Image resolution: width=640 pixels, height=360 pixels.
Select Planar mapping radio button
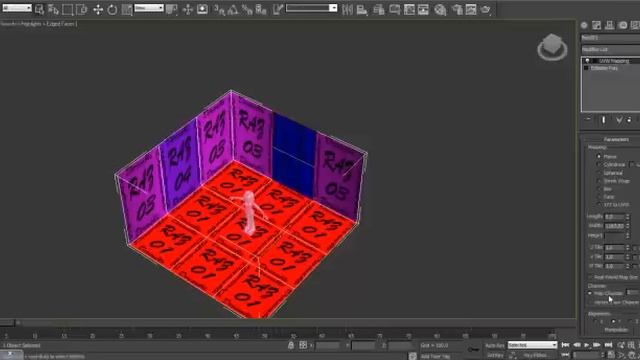pyautogui.click(x=599, y=156)
